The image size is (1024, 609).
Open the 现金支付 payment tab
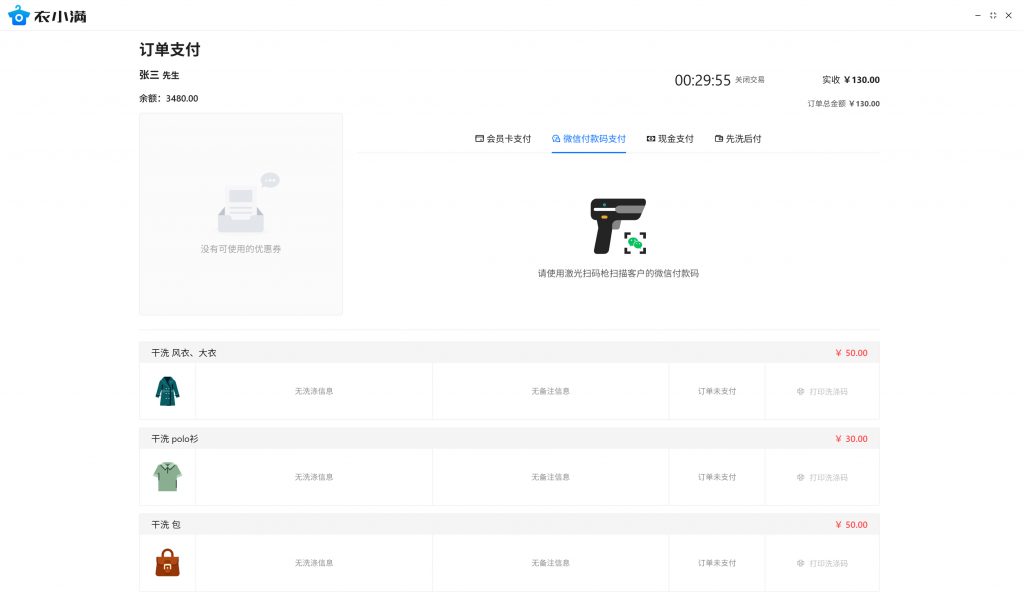(669, 139)
